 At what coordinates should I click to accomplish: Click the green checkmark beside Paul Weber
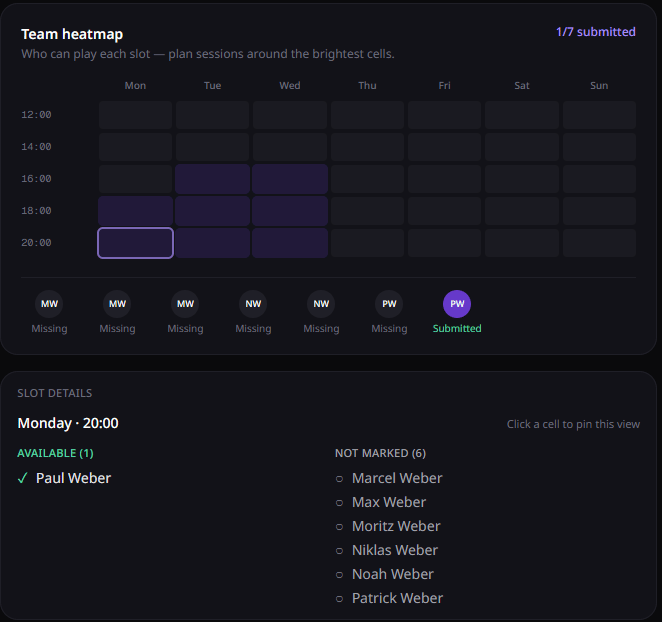pos(23,478)
